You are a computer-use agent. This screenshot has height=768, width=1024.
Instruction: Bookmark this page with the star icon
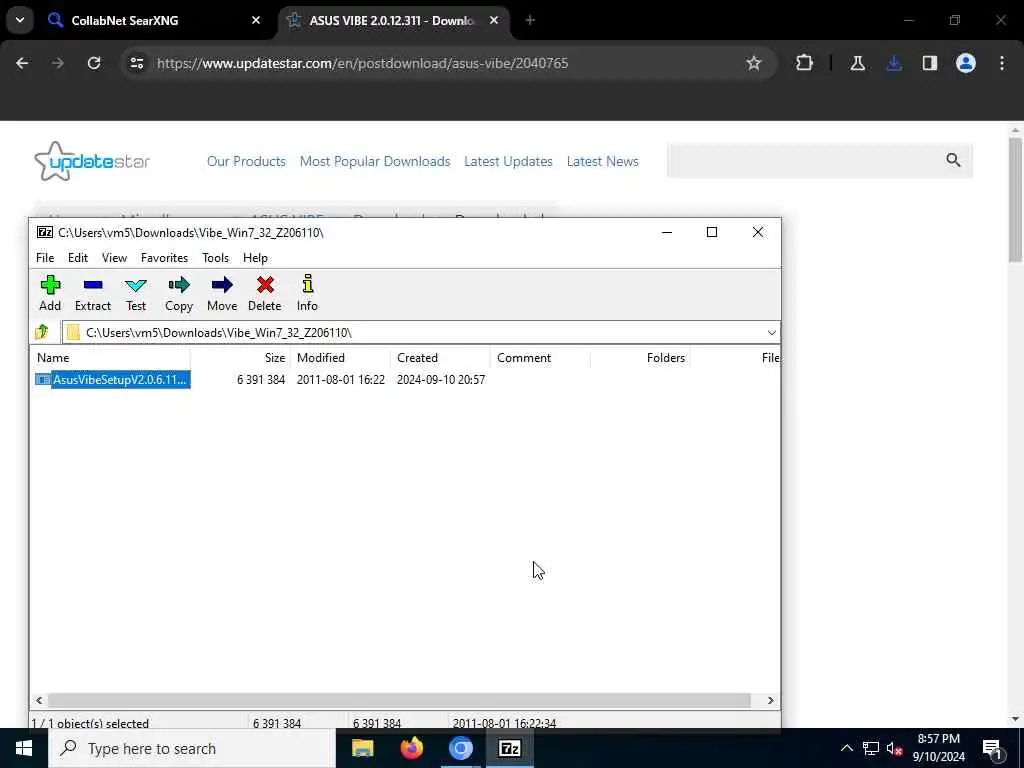tap(754, 63)
